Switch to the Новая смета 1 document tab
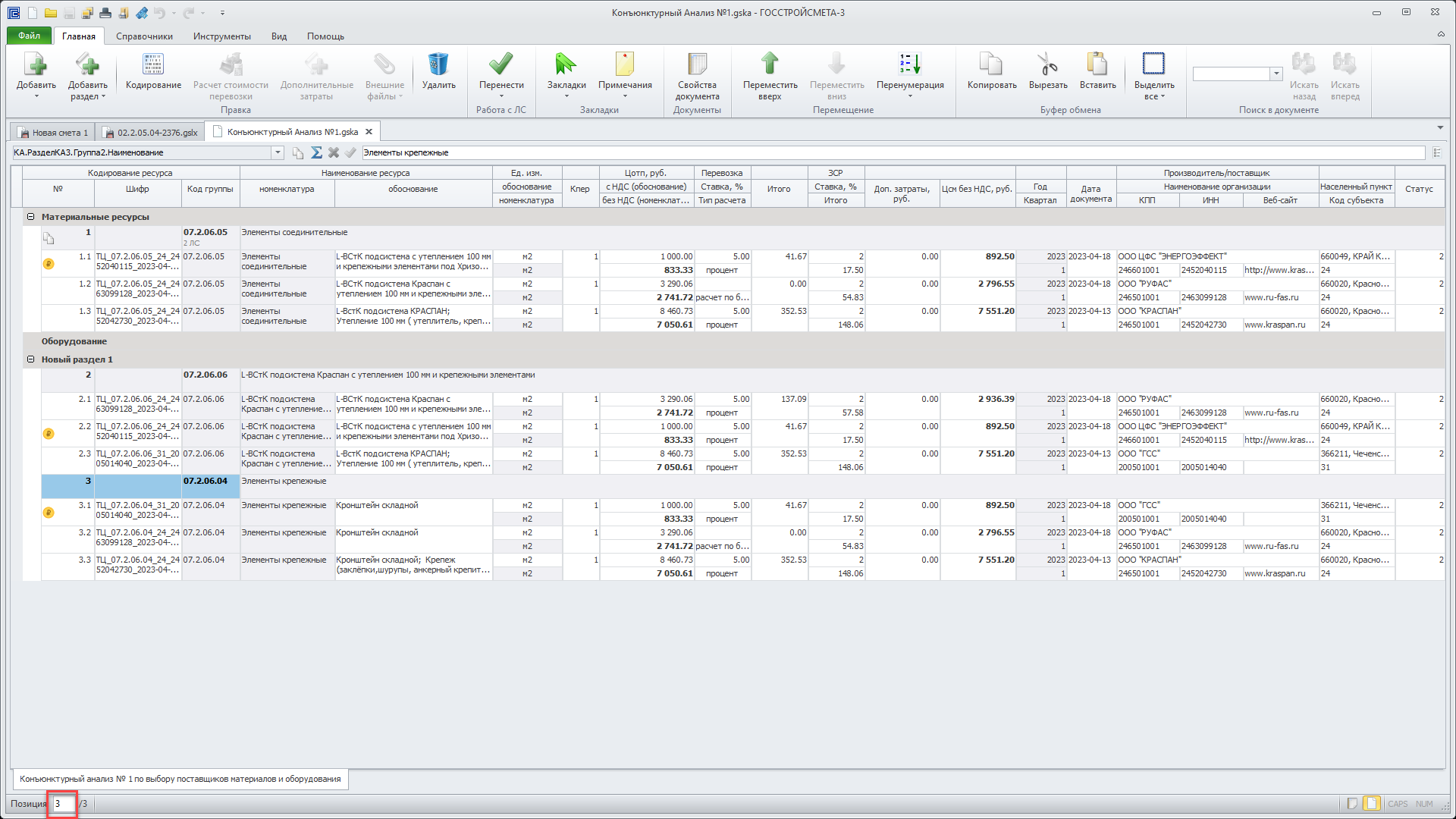 point(52,133)
